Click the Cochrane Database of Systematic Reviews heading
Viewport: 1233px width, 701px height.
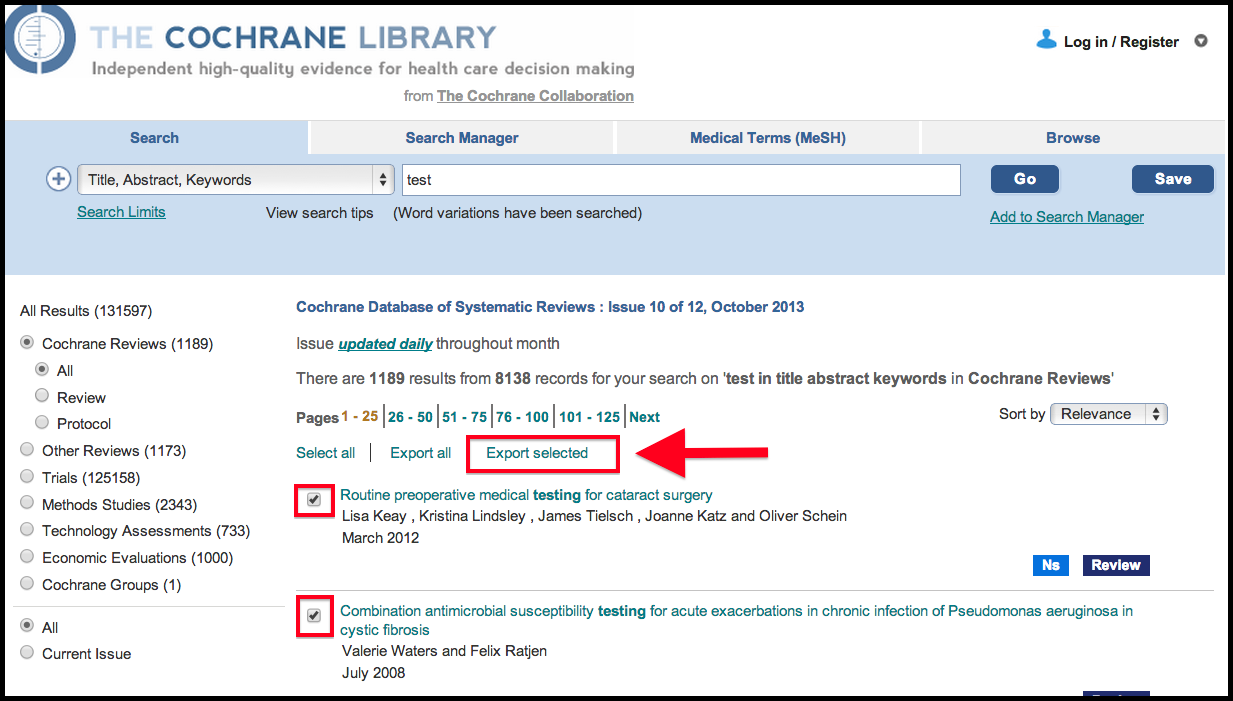coord(550,307)
